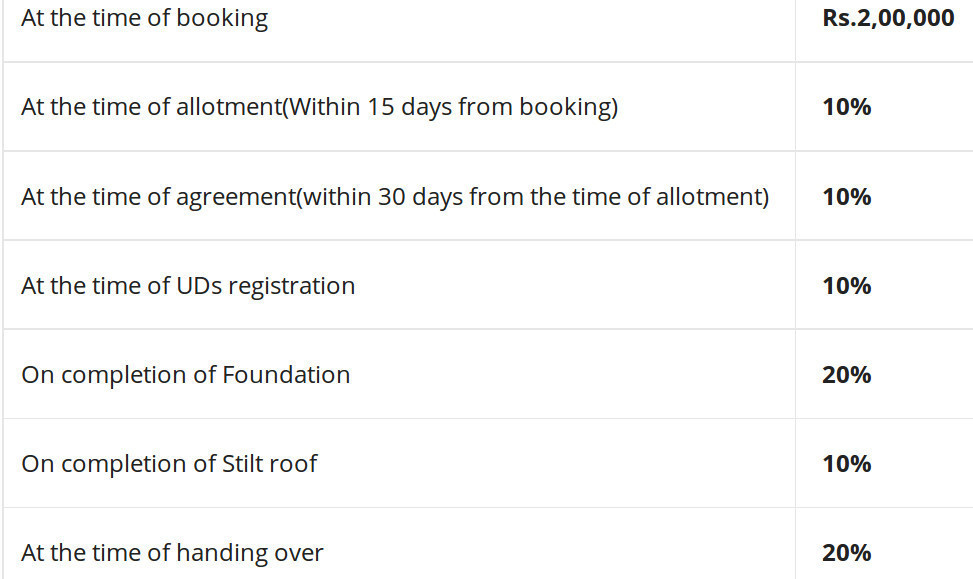The height and width of the screenshot is (579, 973).
Task: Click the 'At the time of agreement' label
Action: pos(157,196)
